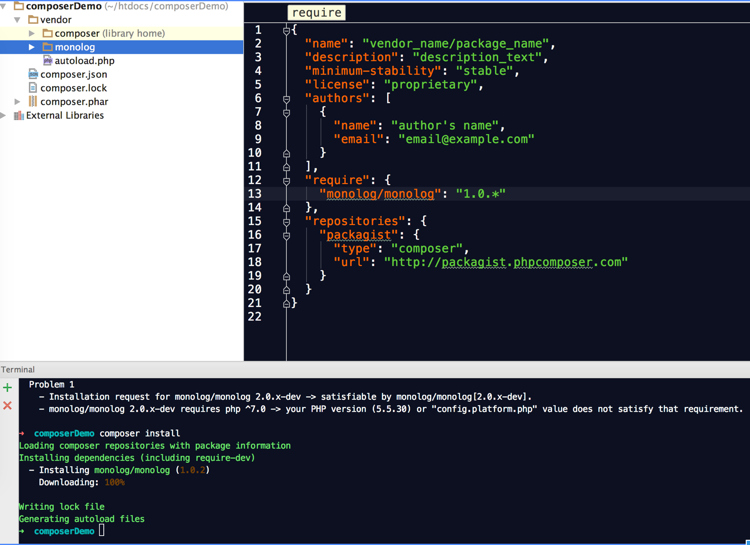Collapse the vendor folder tree node
Screen dimensions: 750x545
pos(17,20)
